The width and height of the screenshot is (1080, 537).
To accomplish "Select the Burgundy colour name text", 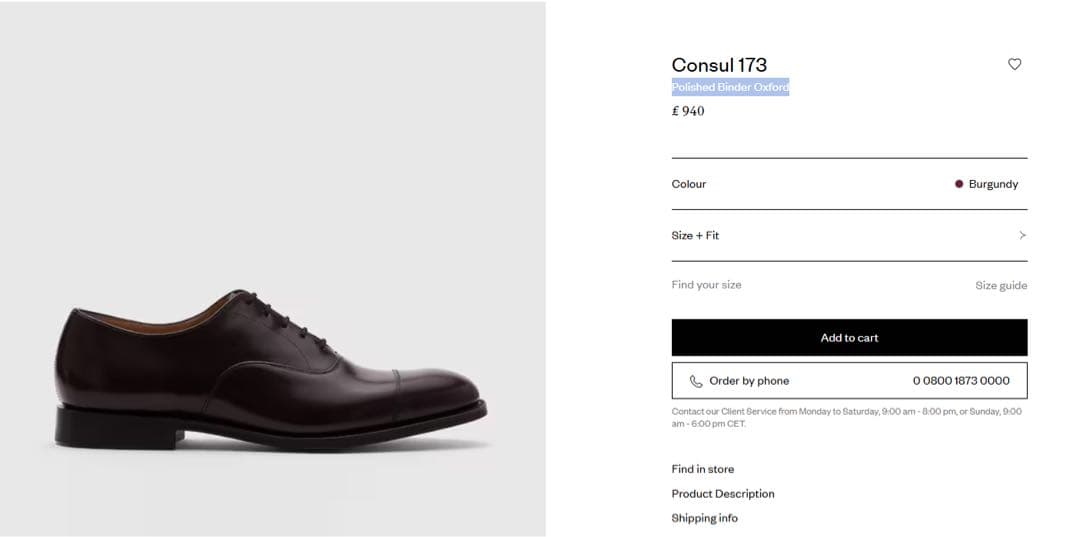I will tap(993, 184).
